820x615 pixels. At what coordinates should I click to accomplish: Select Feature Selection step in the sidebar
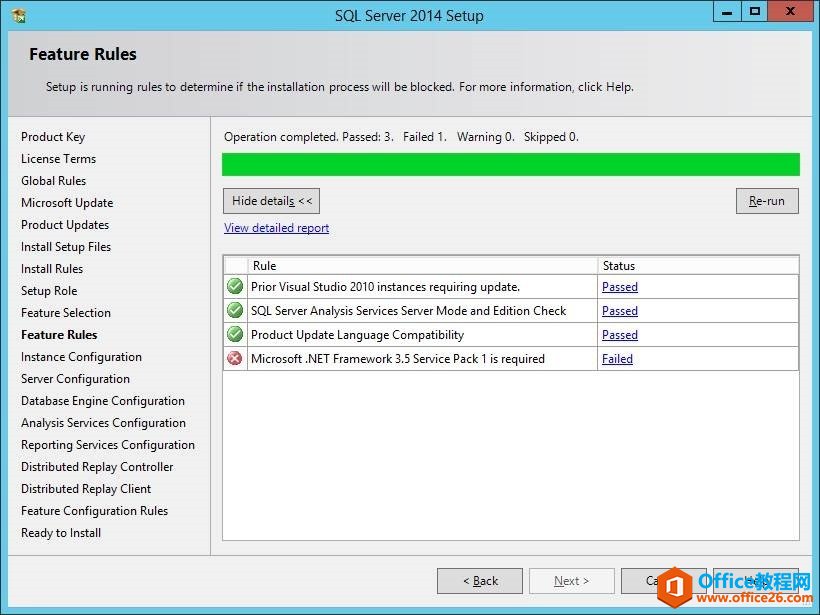point(66,313)
